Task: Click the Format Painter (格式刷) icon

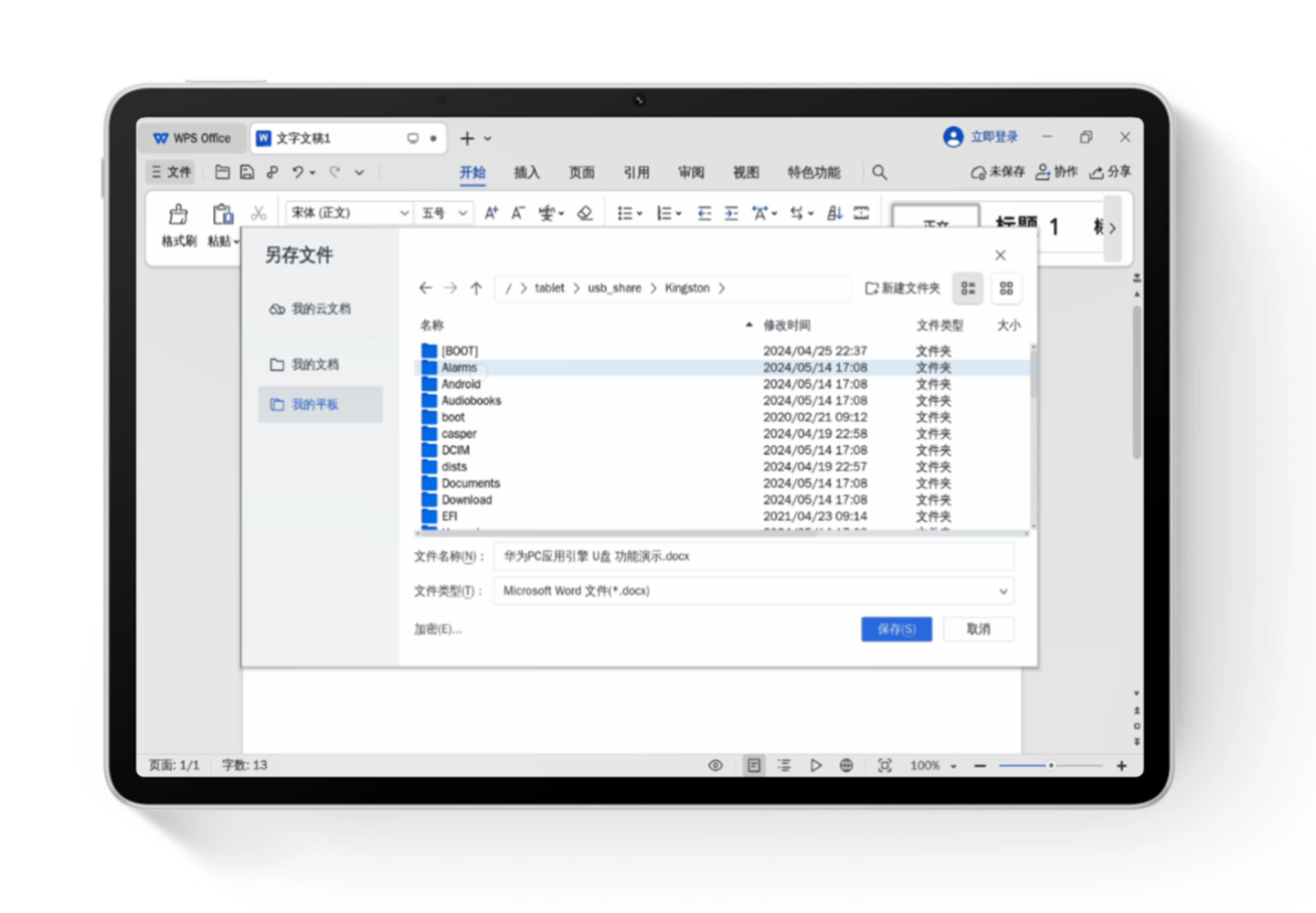Action: [x=178, y=215]
